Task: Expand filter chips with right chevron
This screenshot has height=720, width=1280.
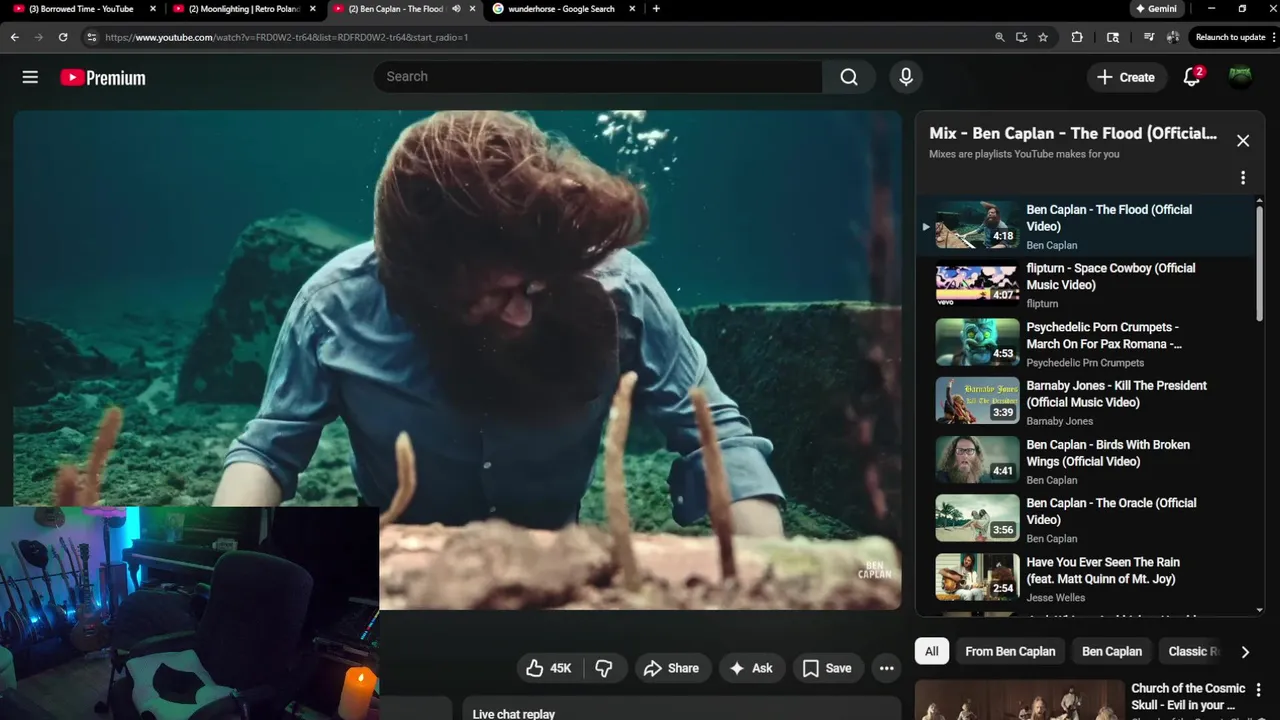Action: tap(1245, 652)
